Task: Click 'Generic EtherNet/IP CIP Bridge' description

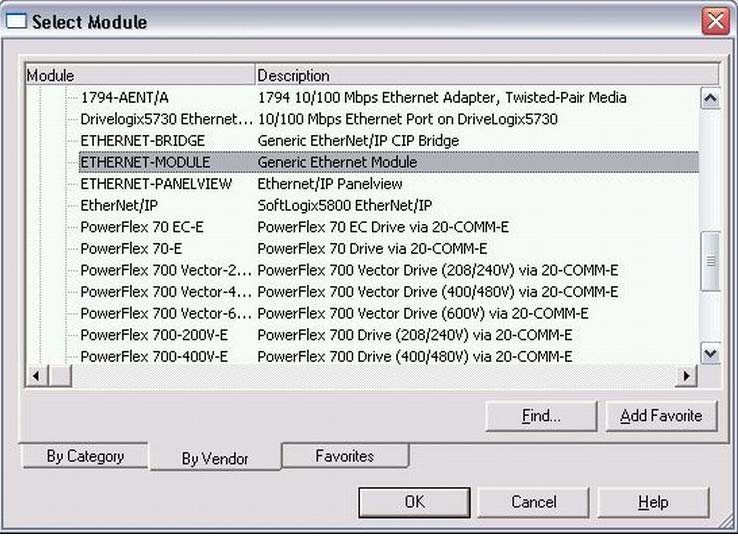Action: (x=358, y=141)
